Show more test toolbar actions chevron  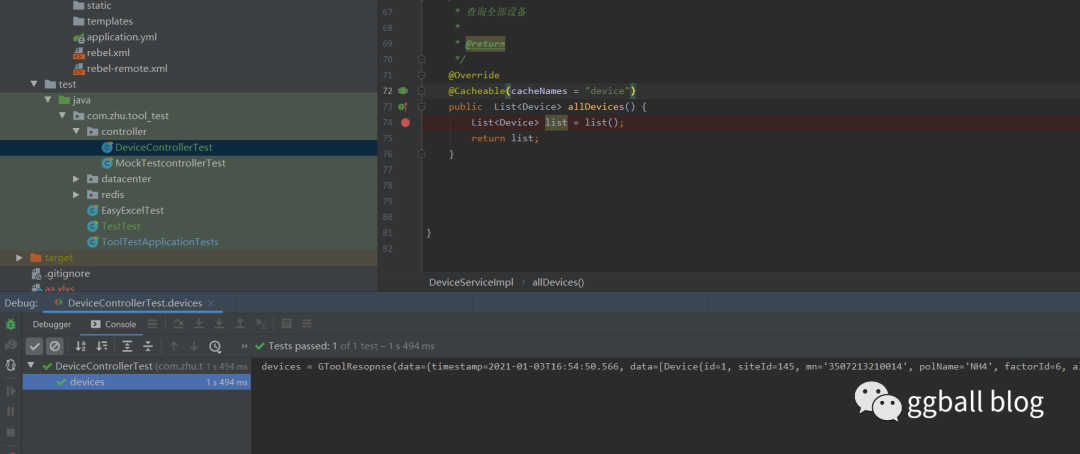click(x=244, y=346)
